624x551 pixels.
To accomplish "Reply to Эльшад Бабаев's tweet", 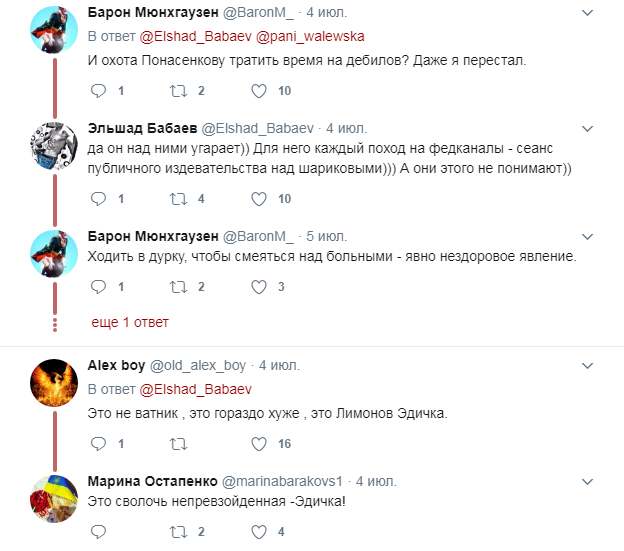I will 98,199.
